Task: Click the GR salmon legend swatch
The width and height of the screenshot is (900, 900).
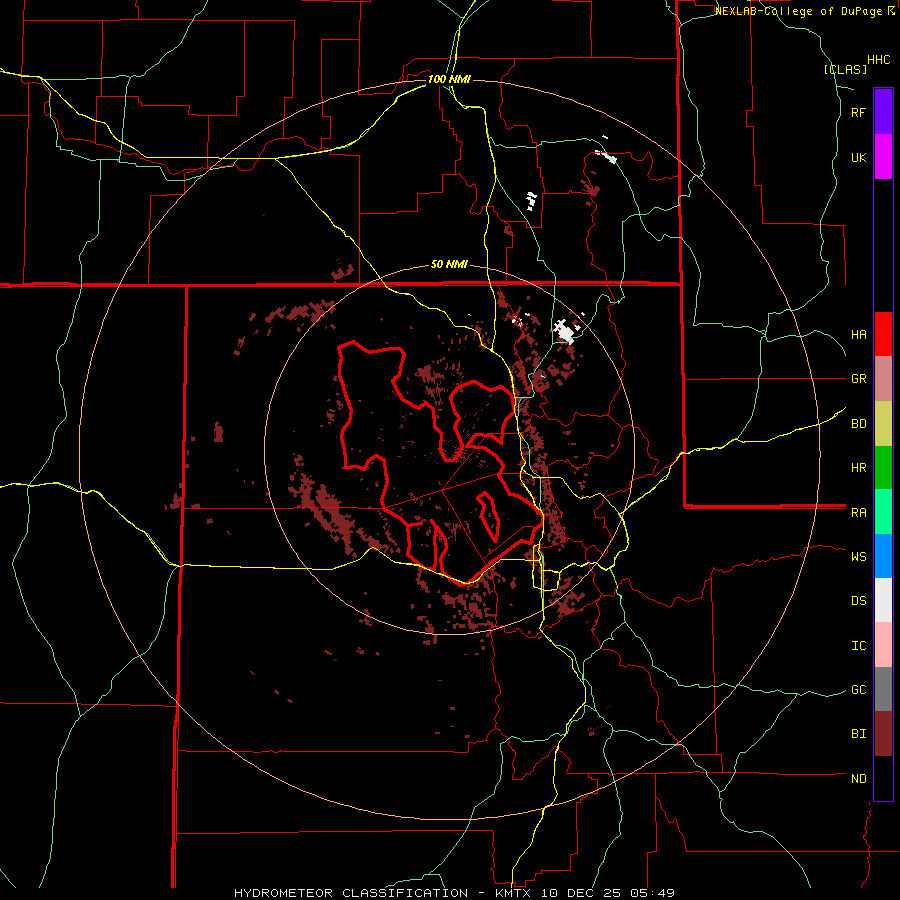Action: click(x=883, y=379)
